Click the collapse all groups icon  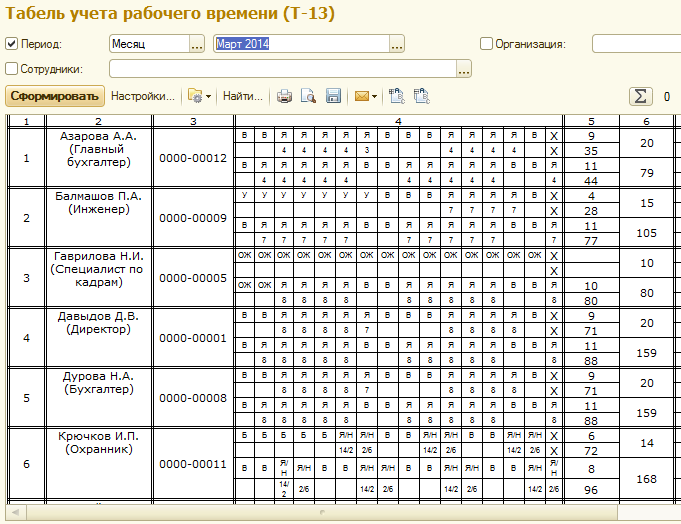click(421, 97)
